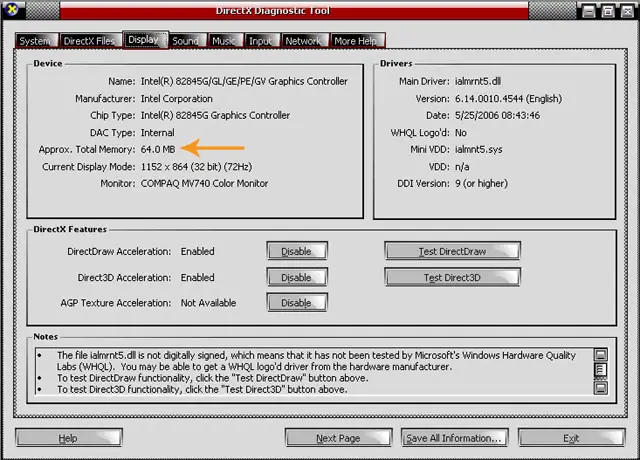Click the DirectX icon in the title bar
This screenshot has height=460, width=640.
coord(12,9)
